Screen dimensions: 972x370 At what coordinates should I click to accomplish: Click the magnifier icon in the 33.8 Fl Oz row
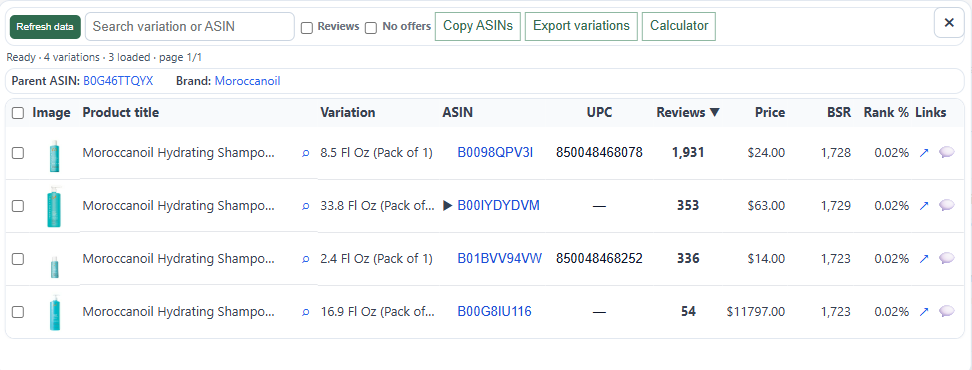point(305,206)
